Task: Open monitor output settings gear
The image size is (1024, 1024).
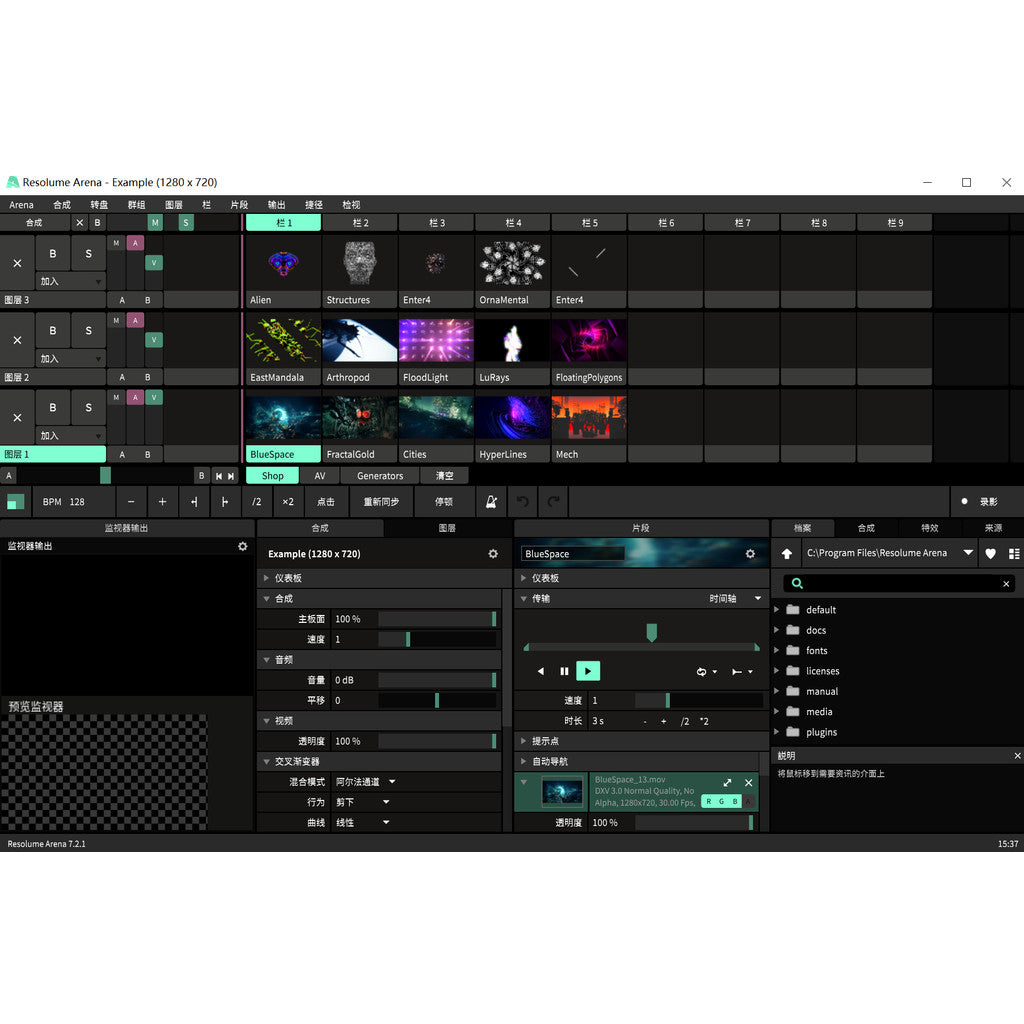Action: (242, 546)
